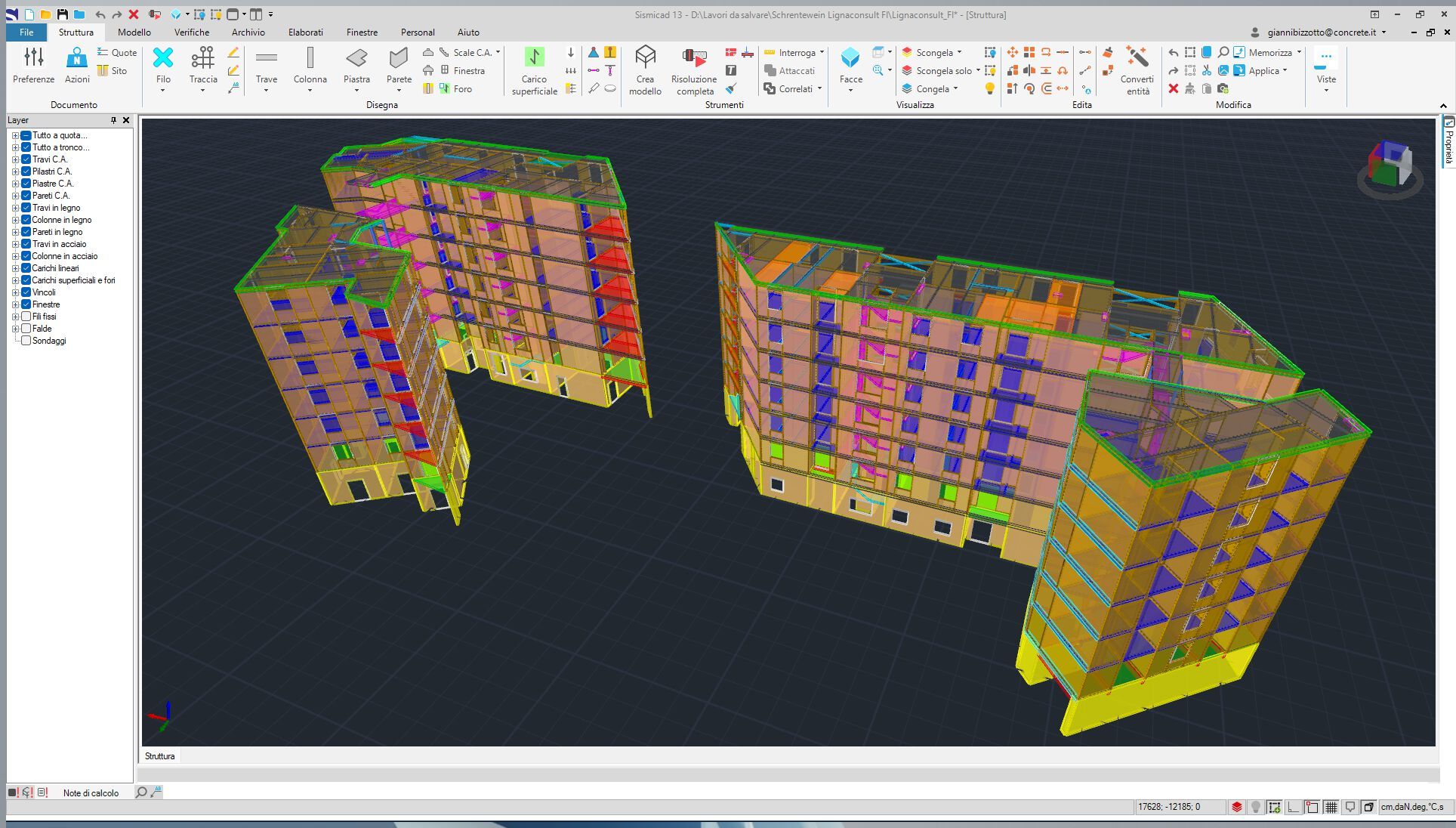Open the Interroga dropdown
This screenshot has width=1456, height=828.
(x=821, y=52)
